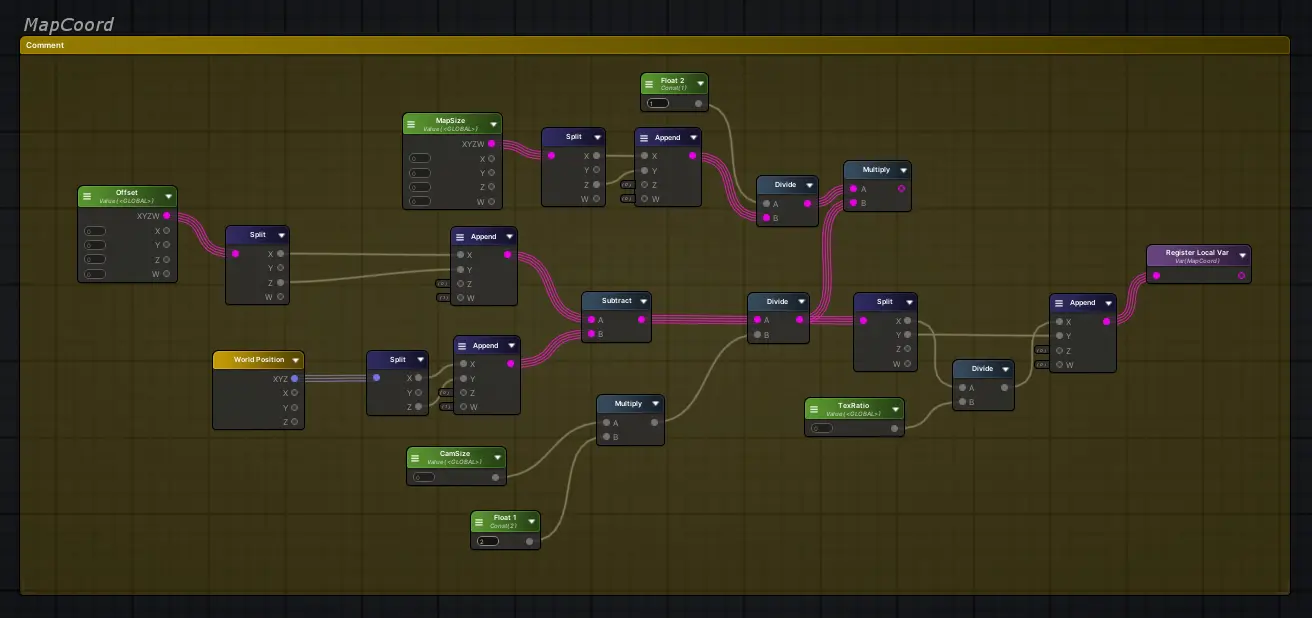
Task: Click the Offset node's hamburger menu icon
Action: [87, 196]
